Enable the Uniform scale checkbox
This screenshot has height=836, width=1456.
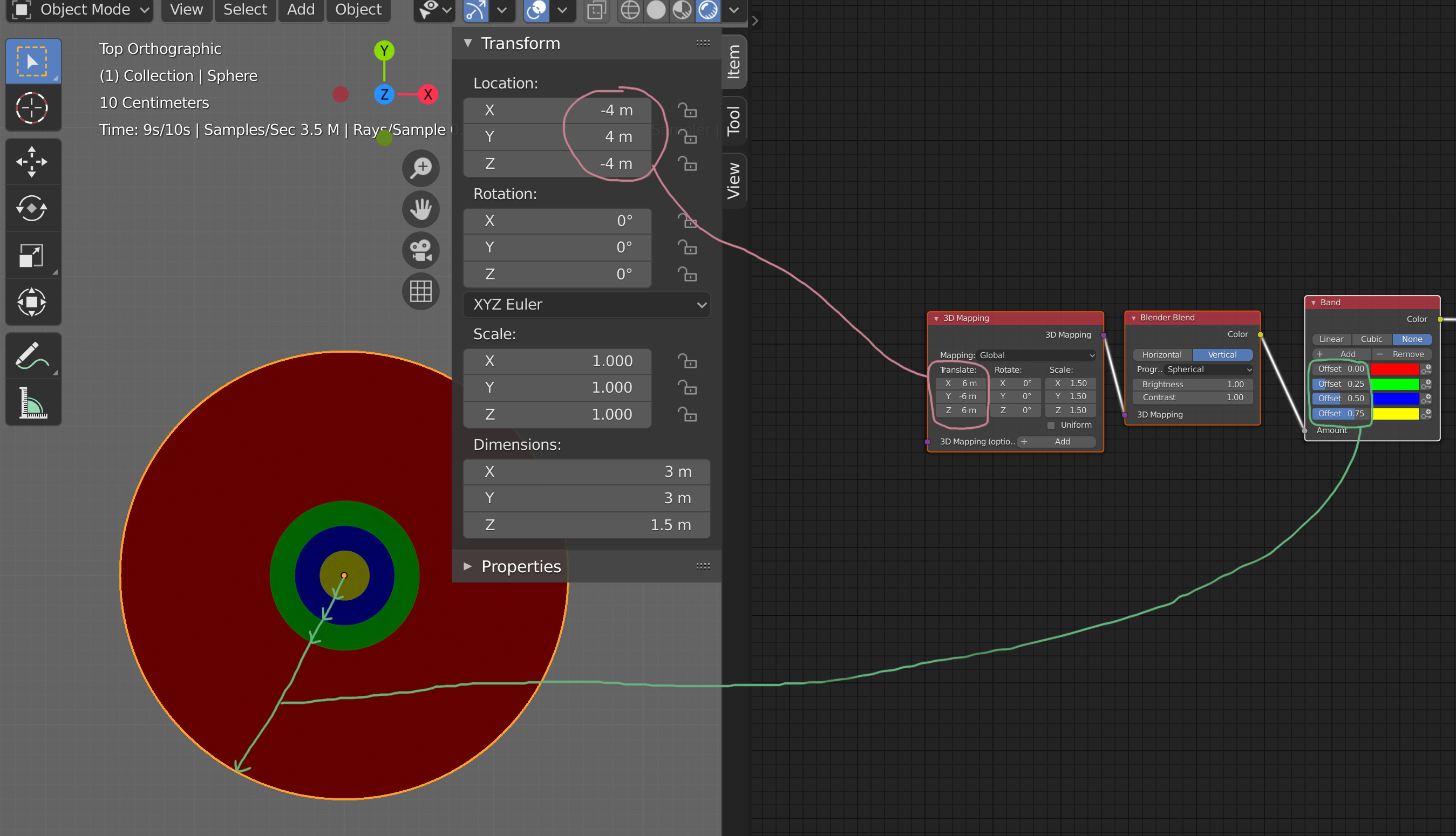1051,425
